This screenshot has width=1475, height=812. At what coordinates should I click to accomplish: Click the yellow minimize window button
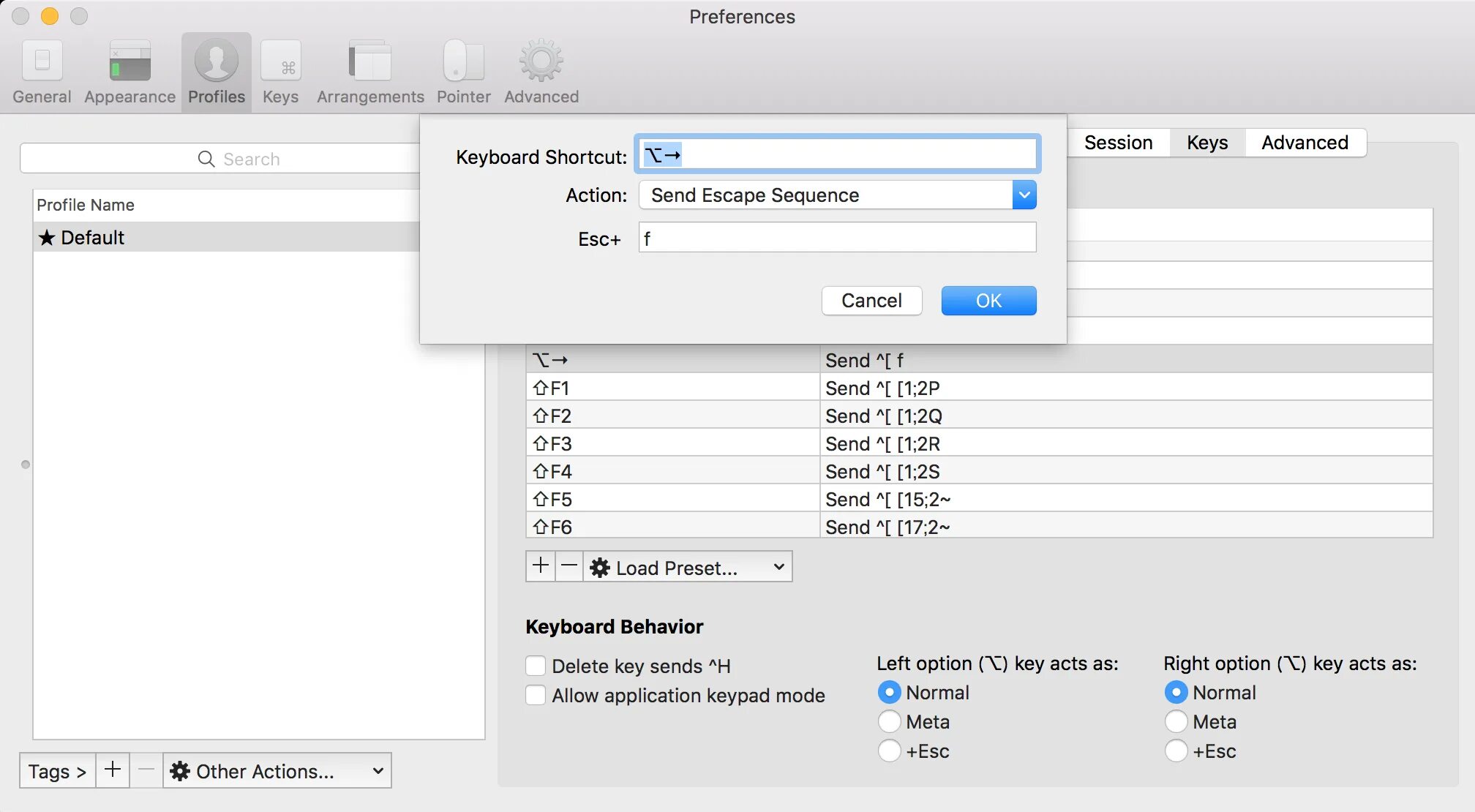pyautogui.click(x=50, y=15)
